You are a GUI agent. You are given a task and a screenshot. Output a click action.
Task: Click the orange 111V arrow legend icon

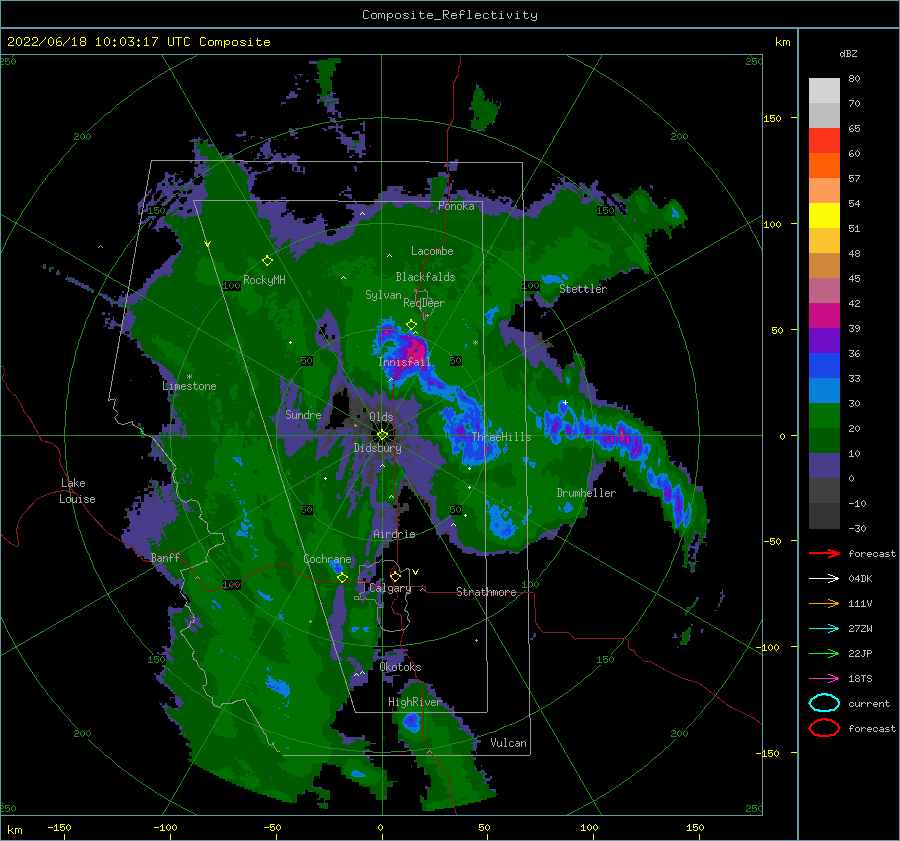click(824, 603)
